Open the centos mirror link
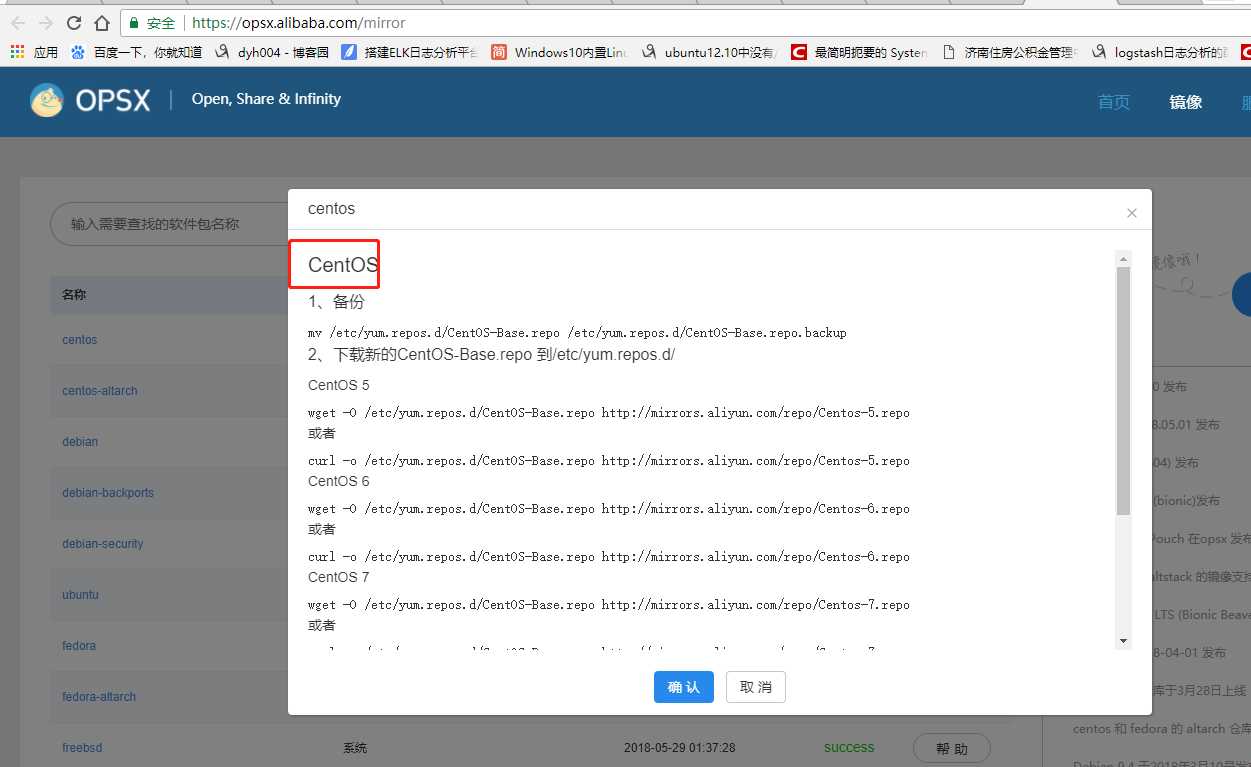This screenshot has height=767, width=1251. point(80,340)
